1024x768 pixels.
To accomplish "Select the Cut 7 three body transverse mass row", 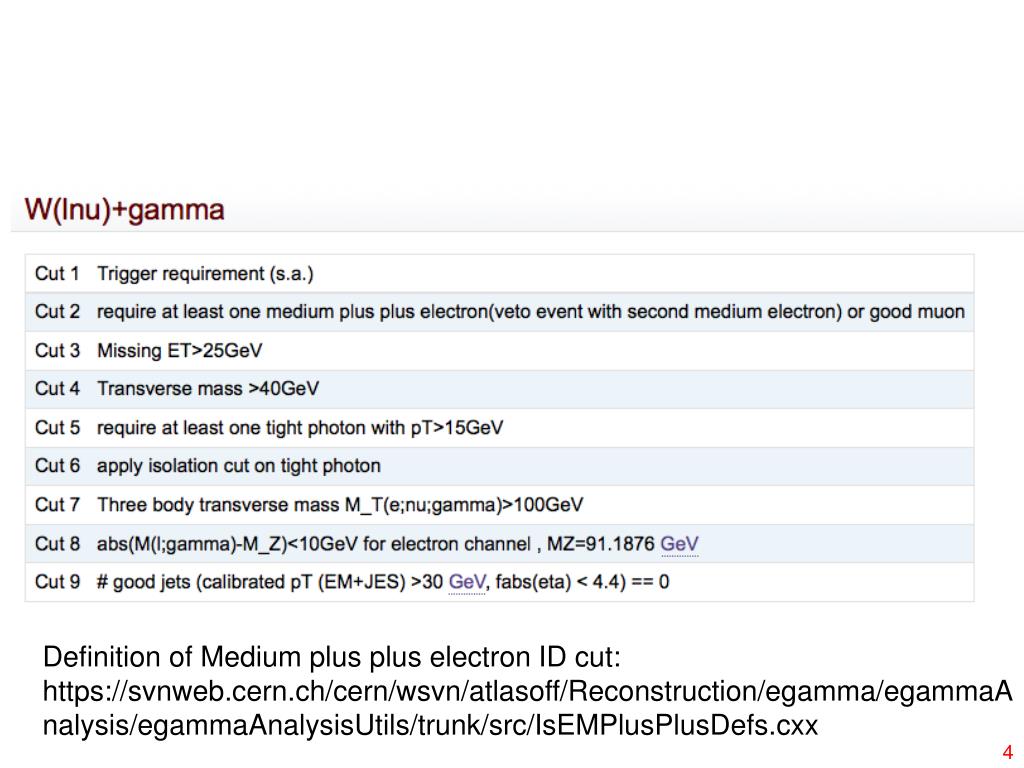I will (500, 505).
